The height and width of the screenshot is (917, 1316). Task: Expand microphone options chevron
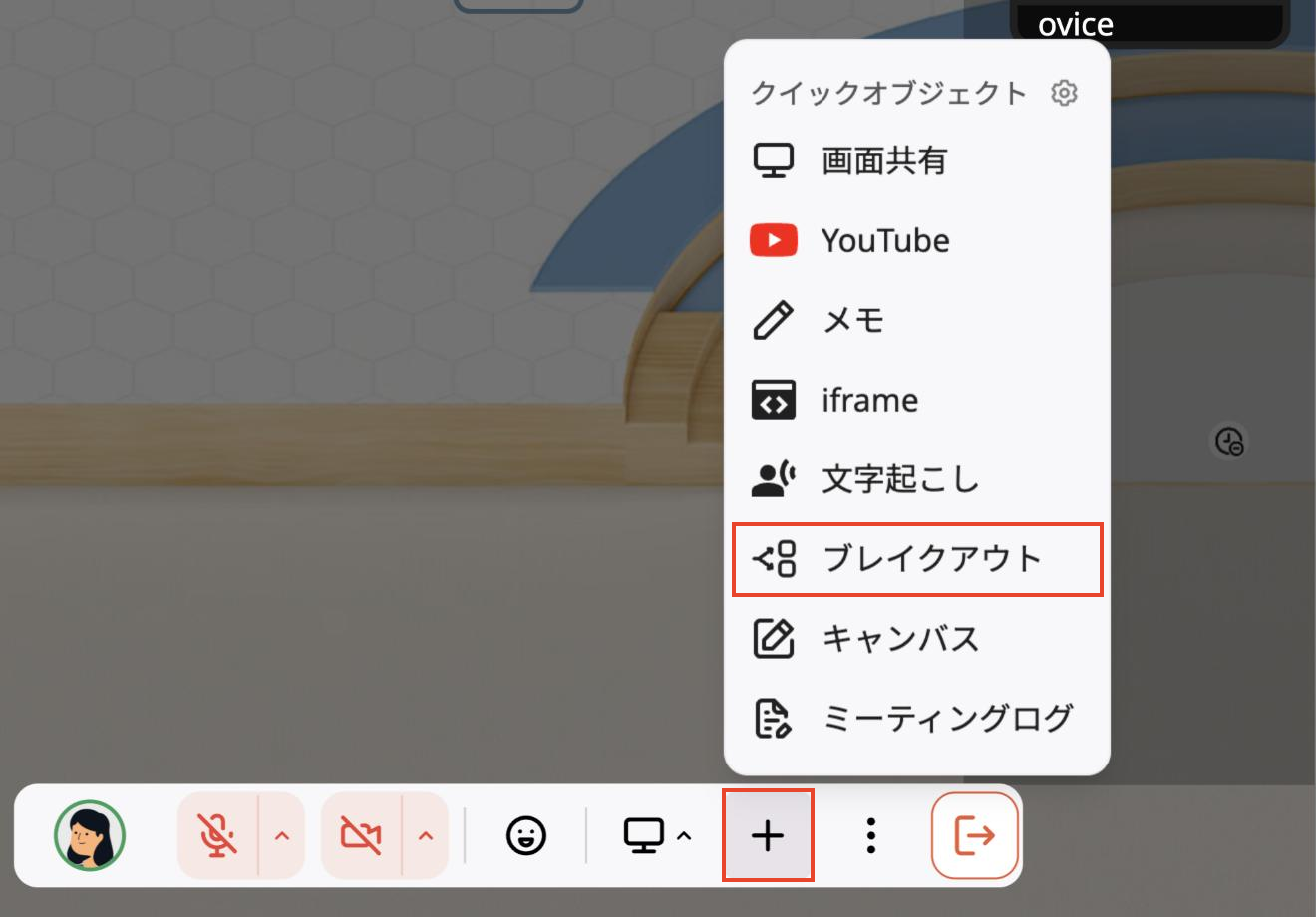(282, 835)
